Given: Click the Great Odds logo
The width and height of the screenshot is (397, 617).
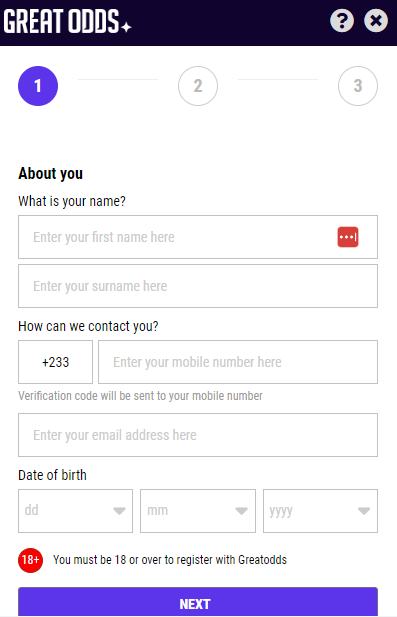Looking at the screenshot, I should pyautogui.click(x=67, y=21).
